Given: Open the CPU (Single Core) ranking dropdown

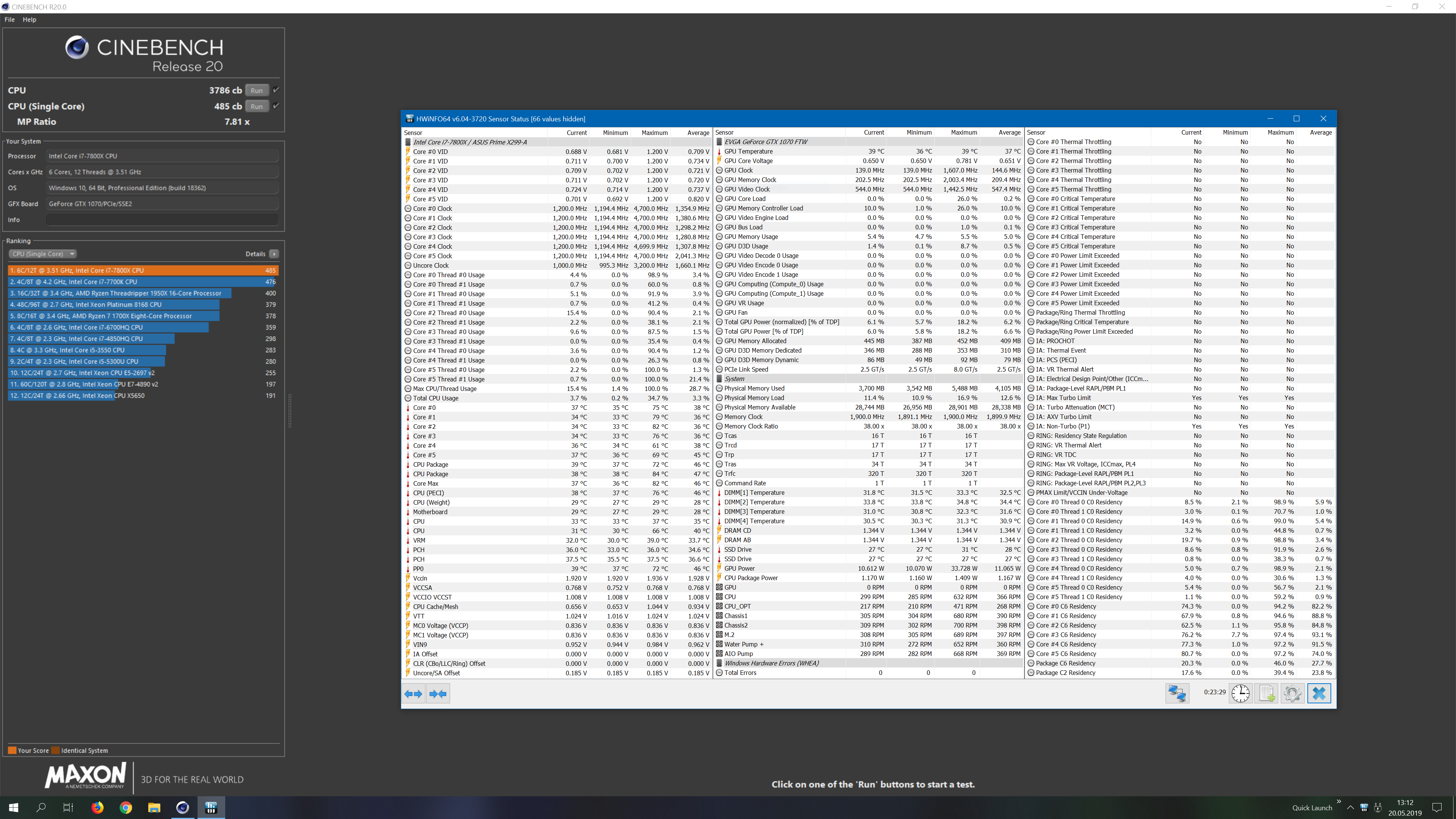Looking at the screenshot, I should (x=42, y=254).
